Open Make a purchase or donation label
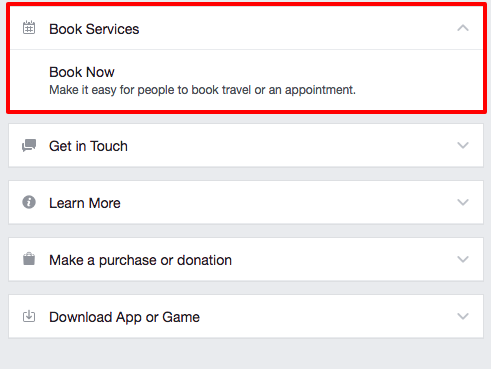Screen dimensions: 491x369 (140, 260)
